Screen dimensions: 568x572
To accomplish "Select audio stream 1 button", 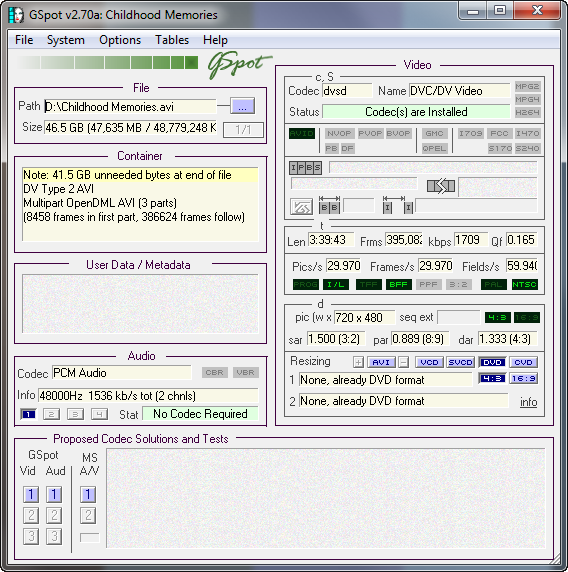I will [28, 414].
